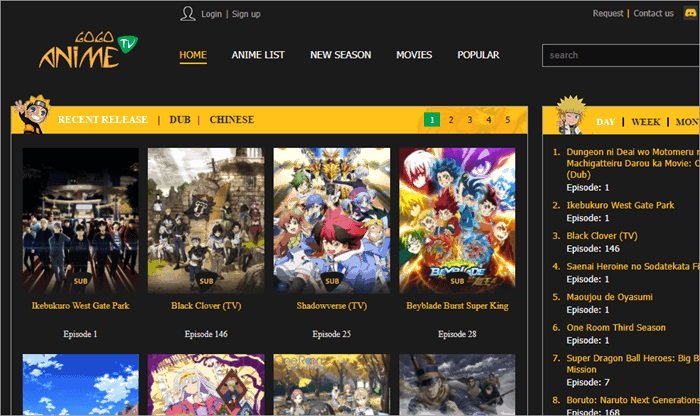This screenshot has width=700, height=416.
Task: Open Dungeon ni Deai wo Motomeru in the ranking list
Action: [633, 163]
